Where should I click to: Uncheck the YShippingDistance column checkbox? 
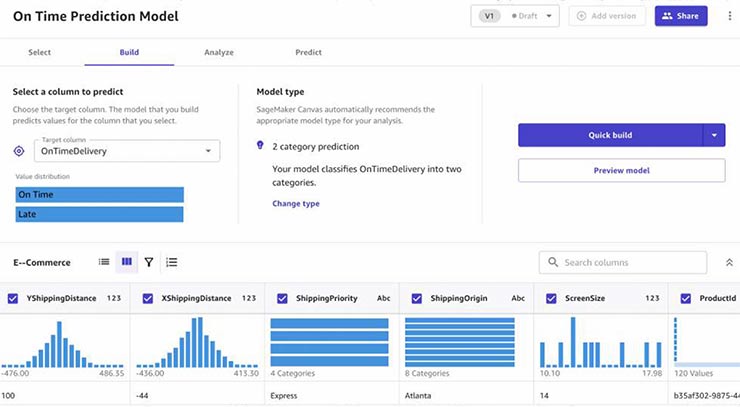coord(13,298)
